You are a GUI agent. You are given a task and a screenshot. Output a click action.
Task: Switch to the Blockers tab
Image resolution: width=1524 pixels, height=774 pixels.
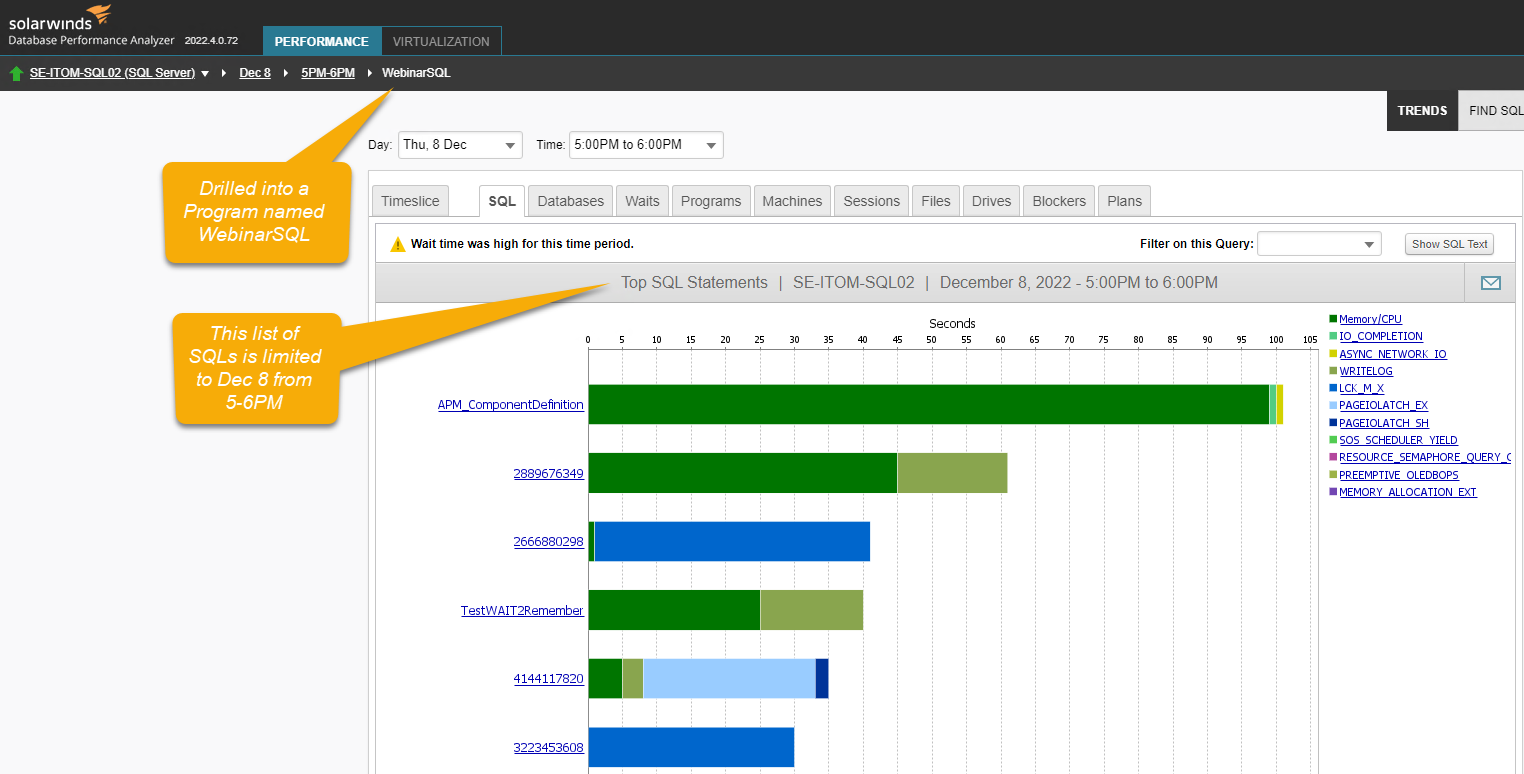click(1059, 201)
